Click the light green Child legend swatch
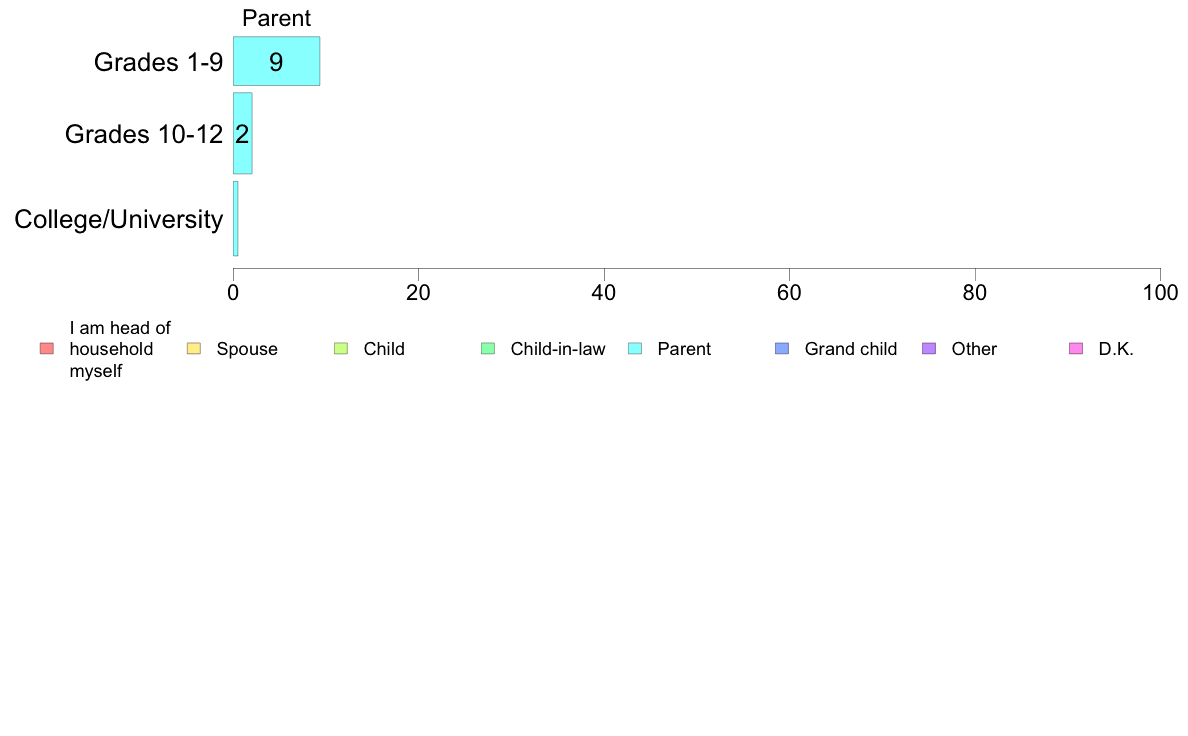This screenshot has width=1188, height=736. (x=341, y=348)
